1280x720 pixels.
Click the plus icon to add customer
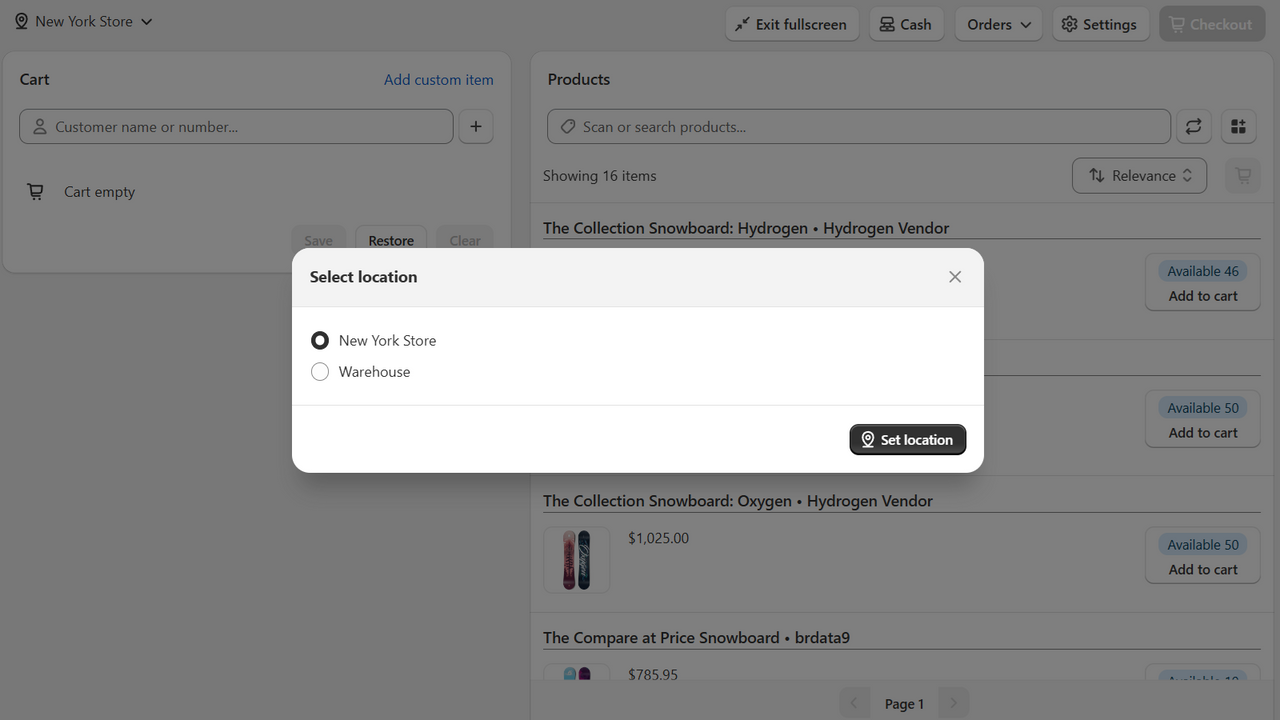[x=476, y=127]
